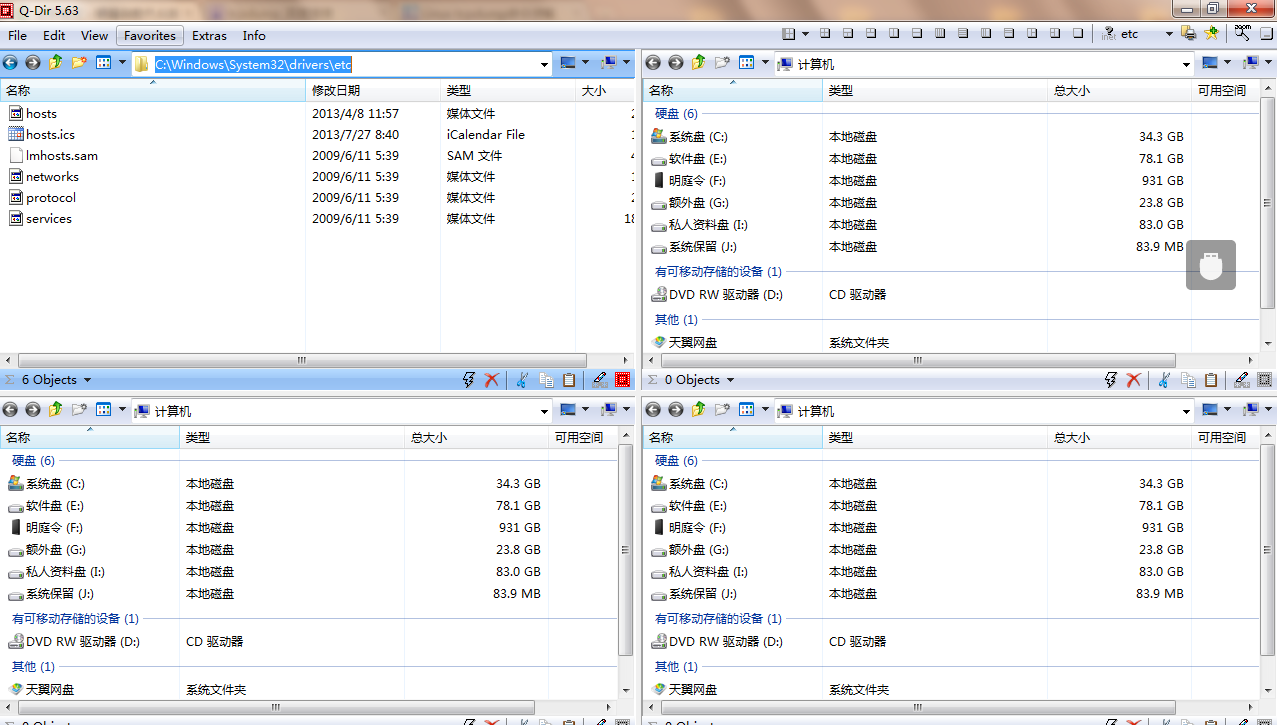
Task: Click the horizontal scrollbar in the top-left pane
Action: pos(300,360)
